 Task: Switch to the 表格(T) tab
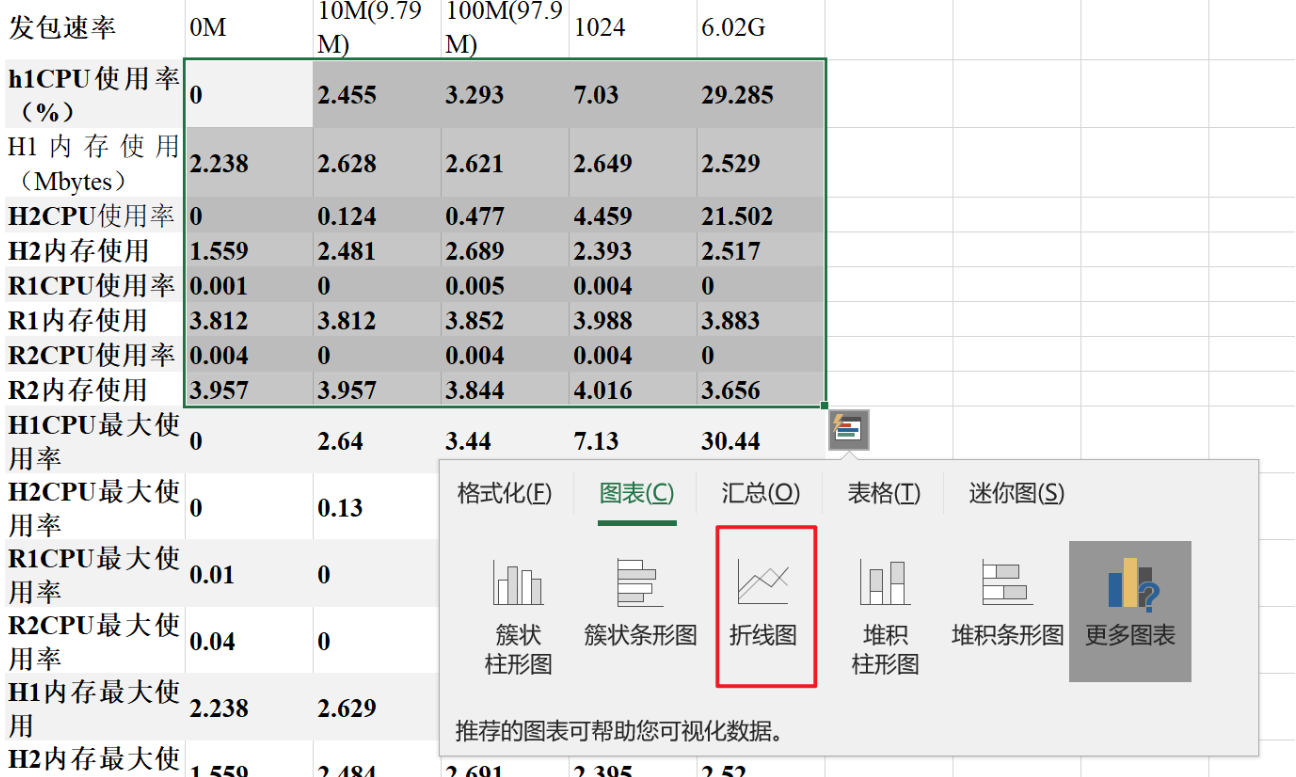tap(884, 493)
